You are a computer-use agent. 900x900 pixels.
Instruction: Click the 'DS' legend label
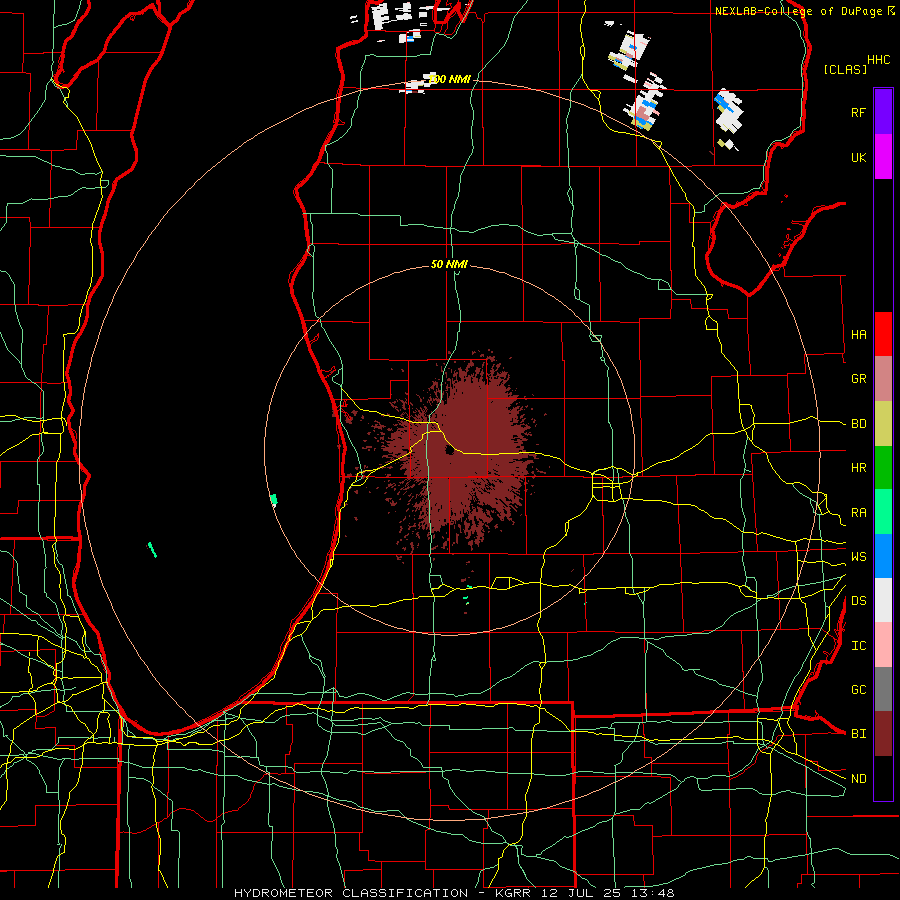[x=859, y=601]
